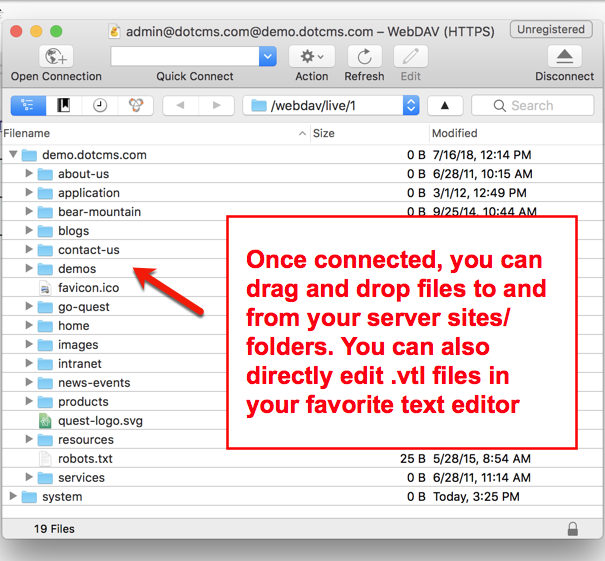Go back with the left arrow
Viewport: 605px width, 561px height.
click(x=180, y=105)
